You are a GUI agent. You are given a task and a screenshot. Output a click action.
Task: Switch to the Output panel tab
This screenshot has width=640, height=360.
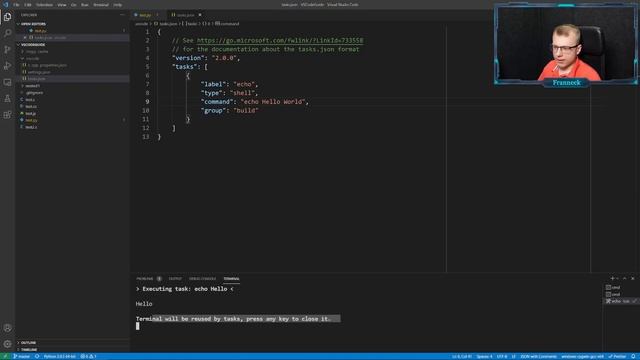(175, 279)
